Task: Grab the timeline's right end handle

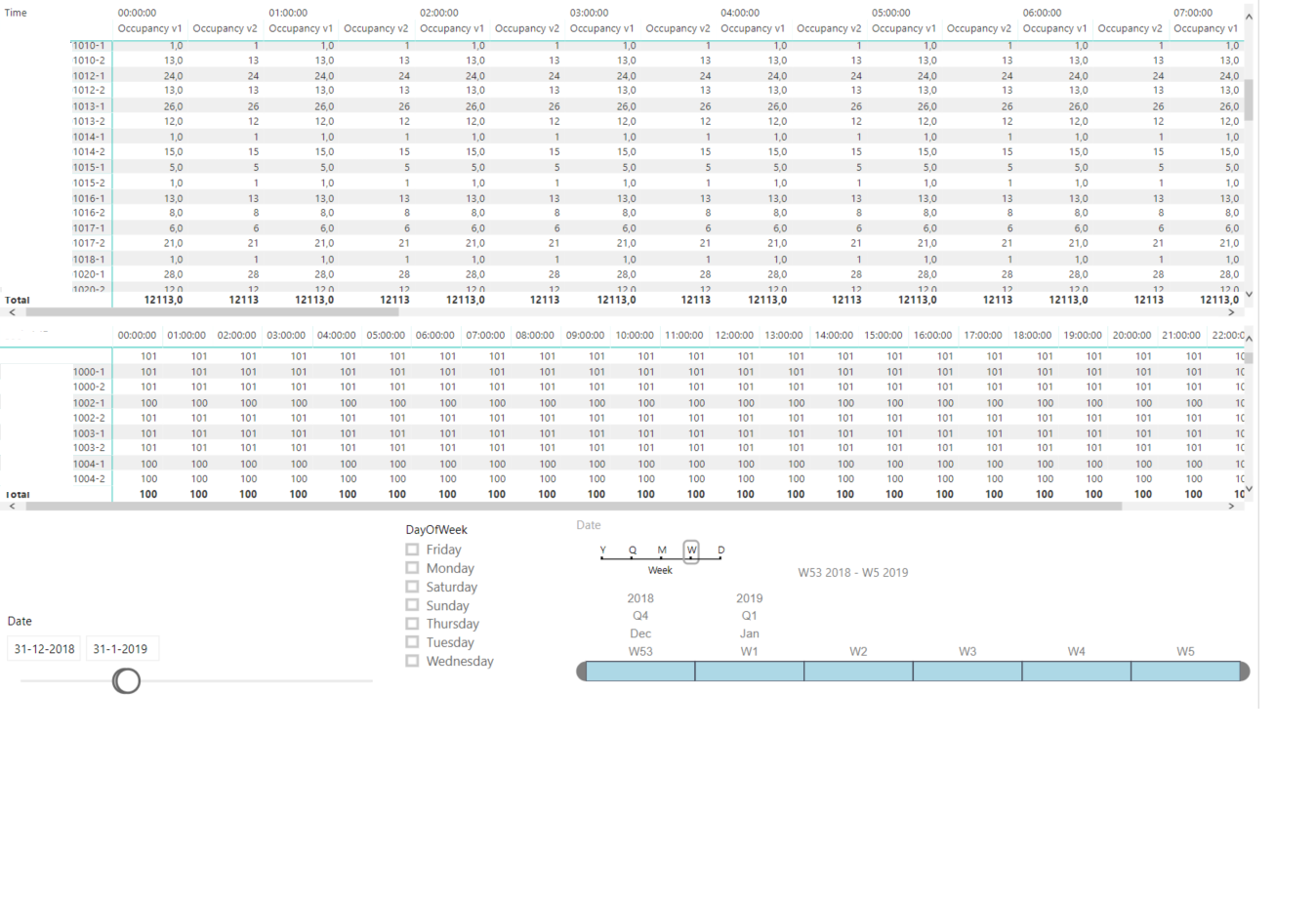Action: point(1245,672)
